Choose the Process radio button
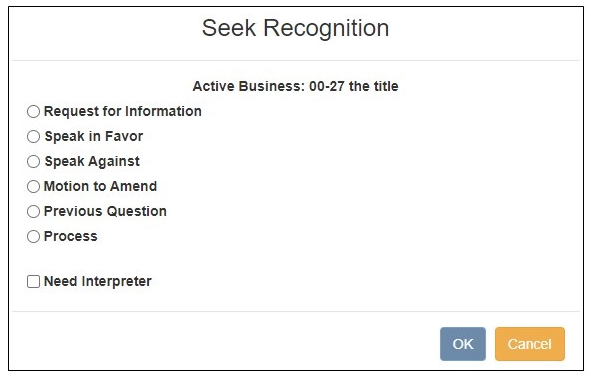The height and width of the screenshot is (376, 591). (x=33, y=237)
